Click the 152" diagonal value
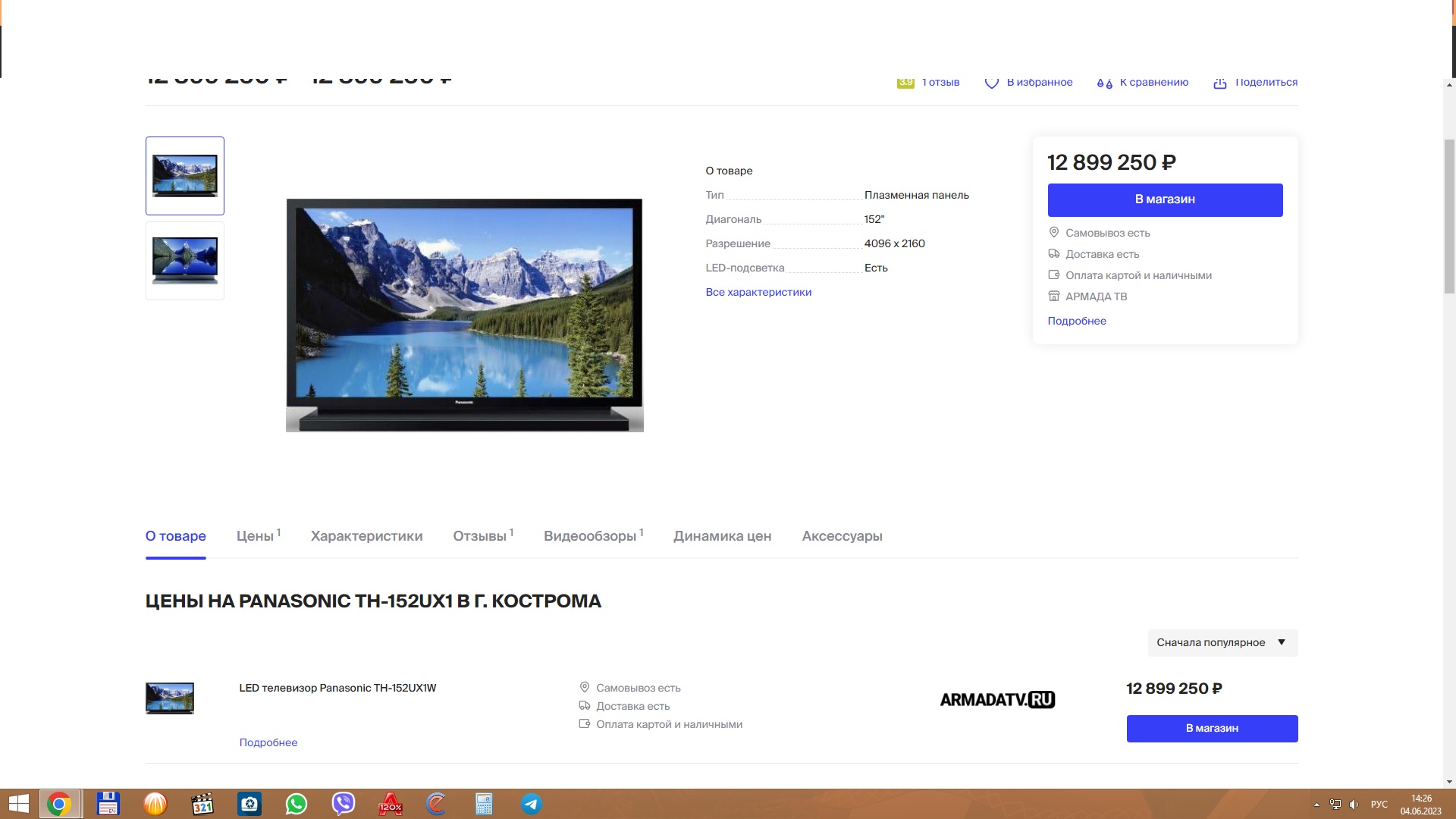Screen dimensions: 1456x819 [874, 219]
